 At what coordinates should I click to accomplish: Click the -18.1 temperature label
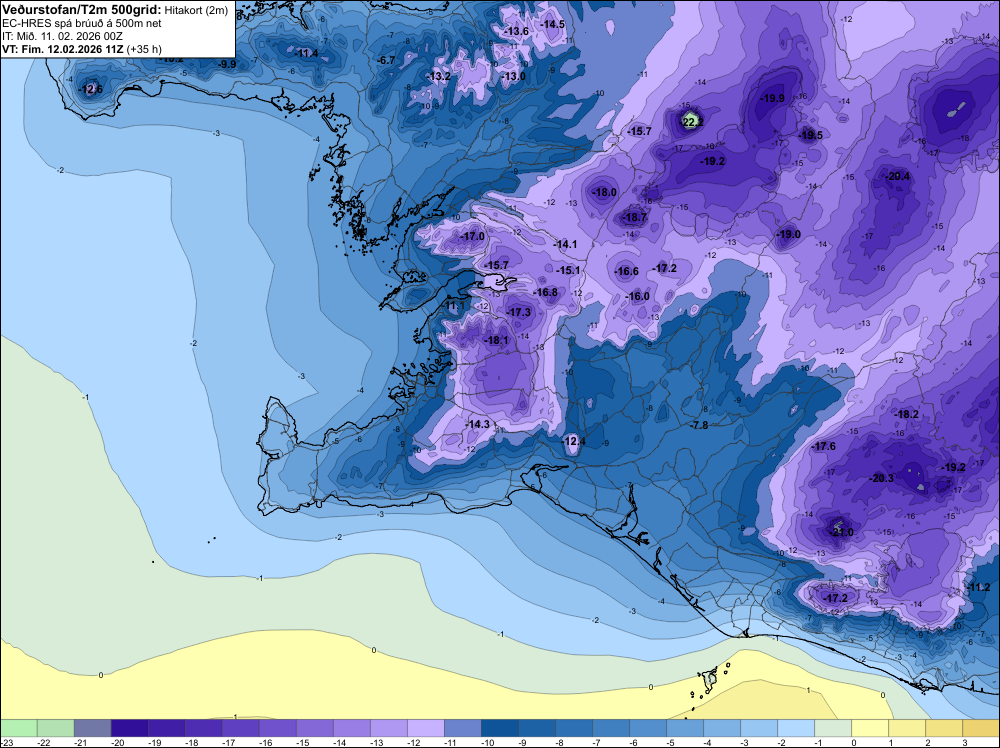point(496,341)
